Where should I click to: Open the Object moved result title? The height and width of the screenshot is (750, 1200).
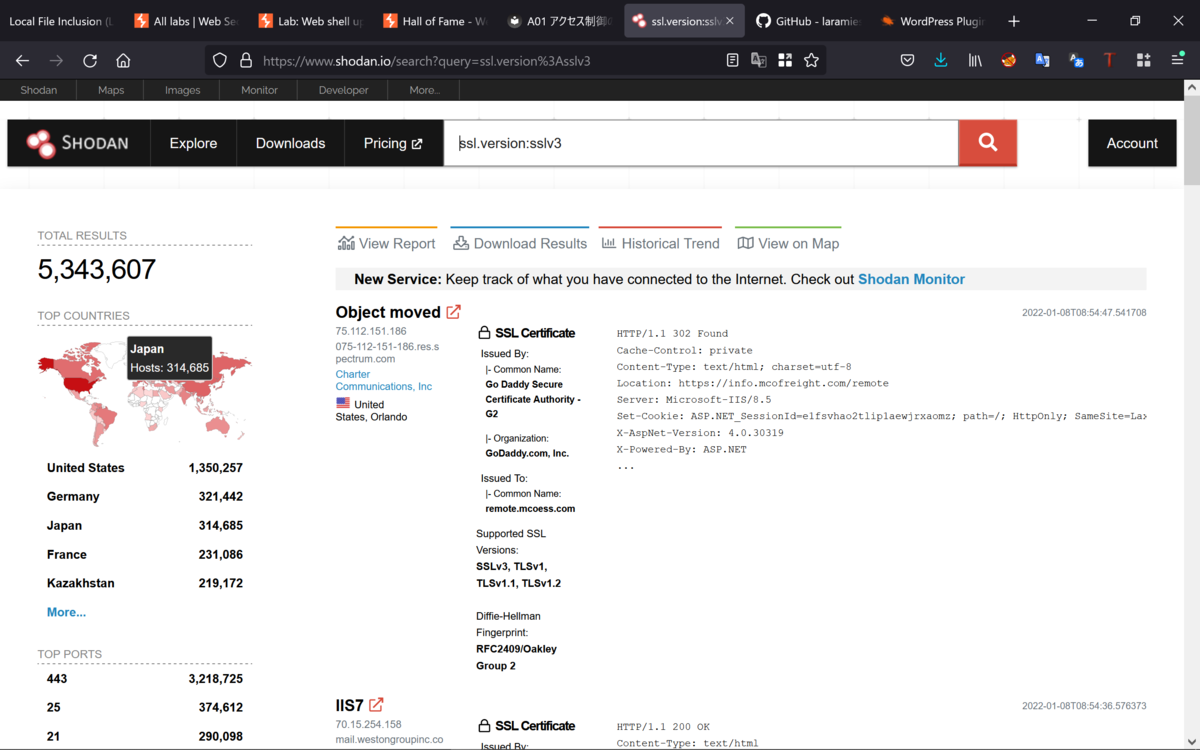388,312
